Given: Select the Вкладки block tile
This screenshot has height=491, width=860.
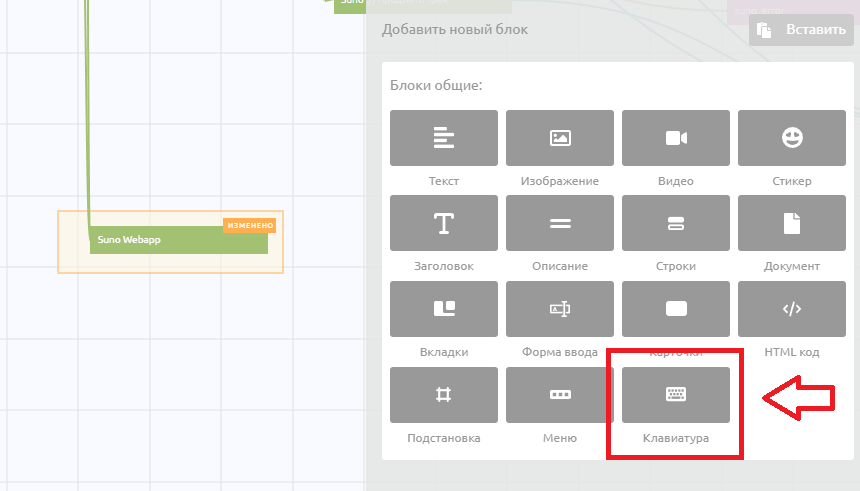Looking at the screenshot, I should tap(443, 309).
